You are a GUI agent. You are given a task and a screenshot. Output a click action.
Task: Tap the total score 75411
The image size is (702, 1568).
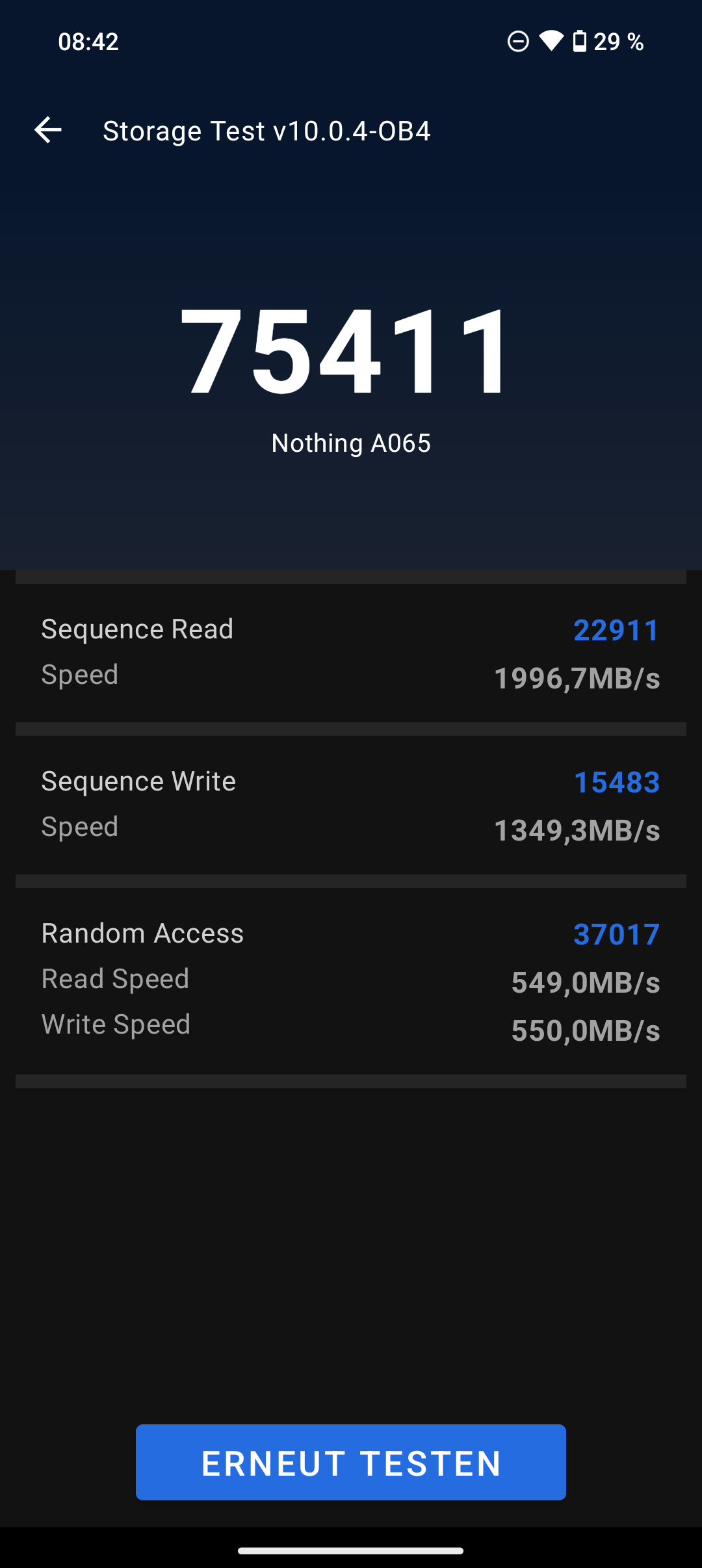tap(347, 350)
